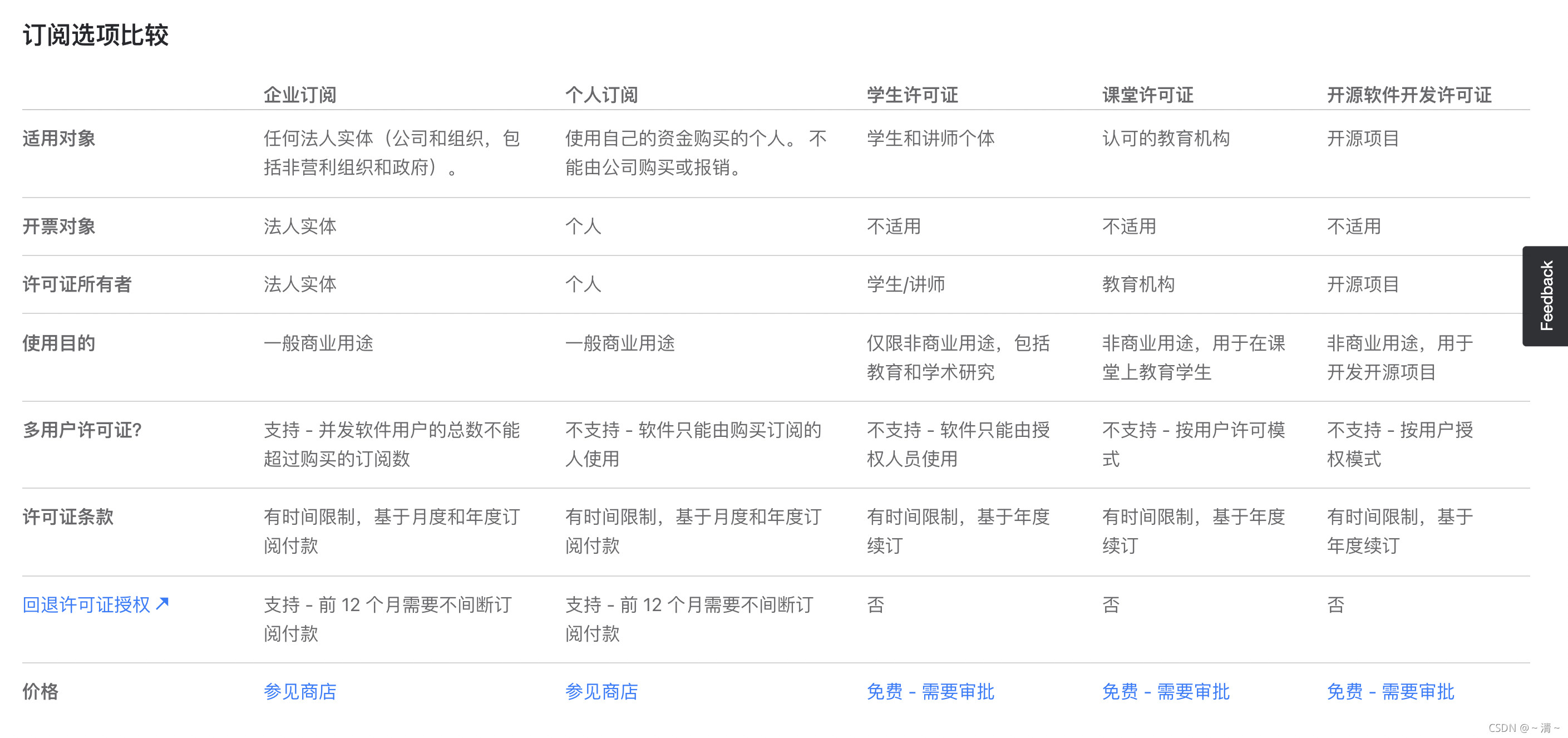Click 开源项目 in the 适用对象 row
The image size is (1568, 738).
(1363, 138)
